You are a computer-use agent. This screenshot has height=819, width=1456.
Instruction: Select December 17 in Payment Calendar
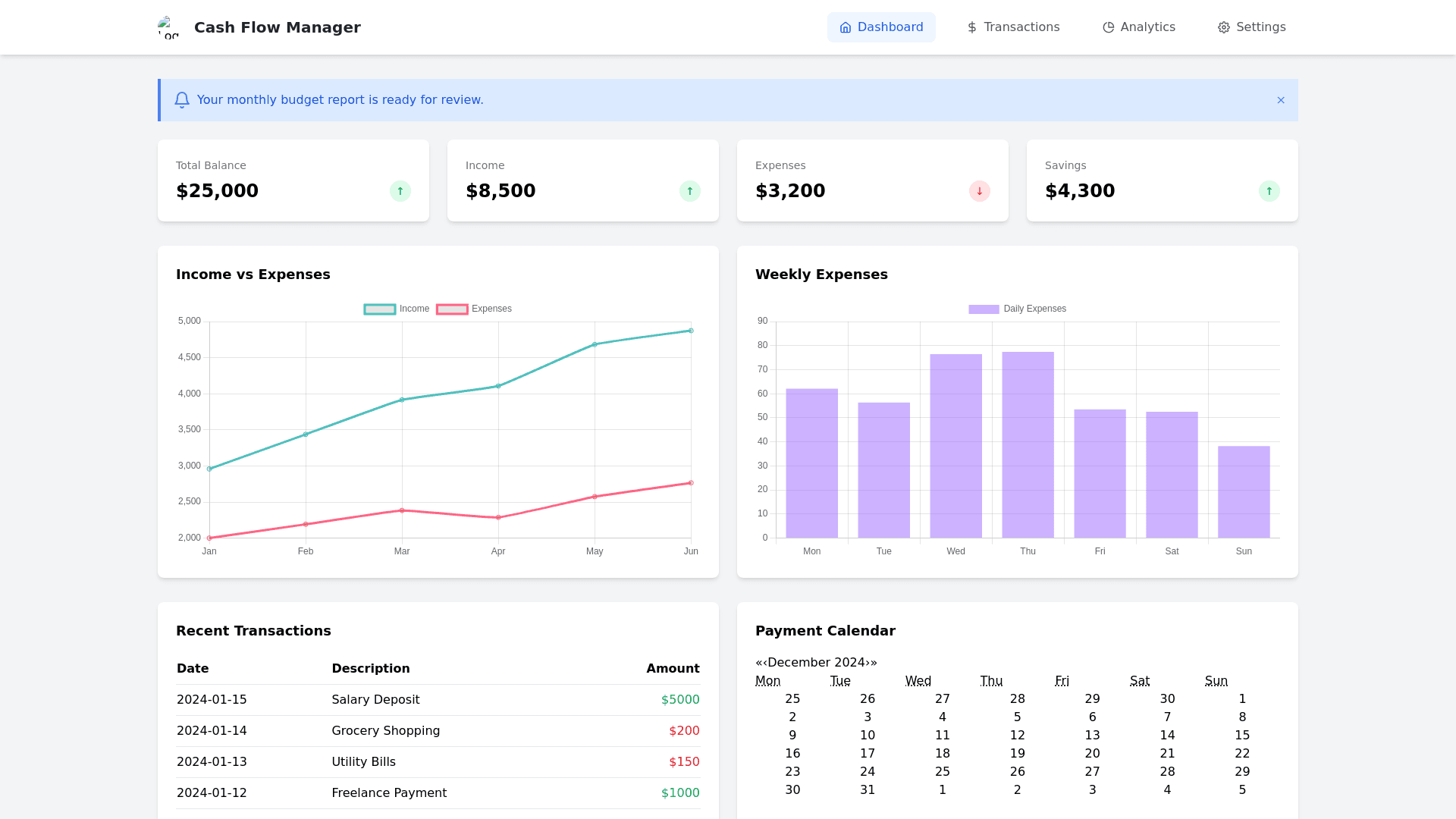[x=868, y=754]
